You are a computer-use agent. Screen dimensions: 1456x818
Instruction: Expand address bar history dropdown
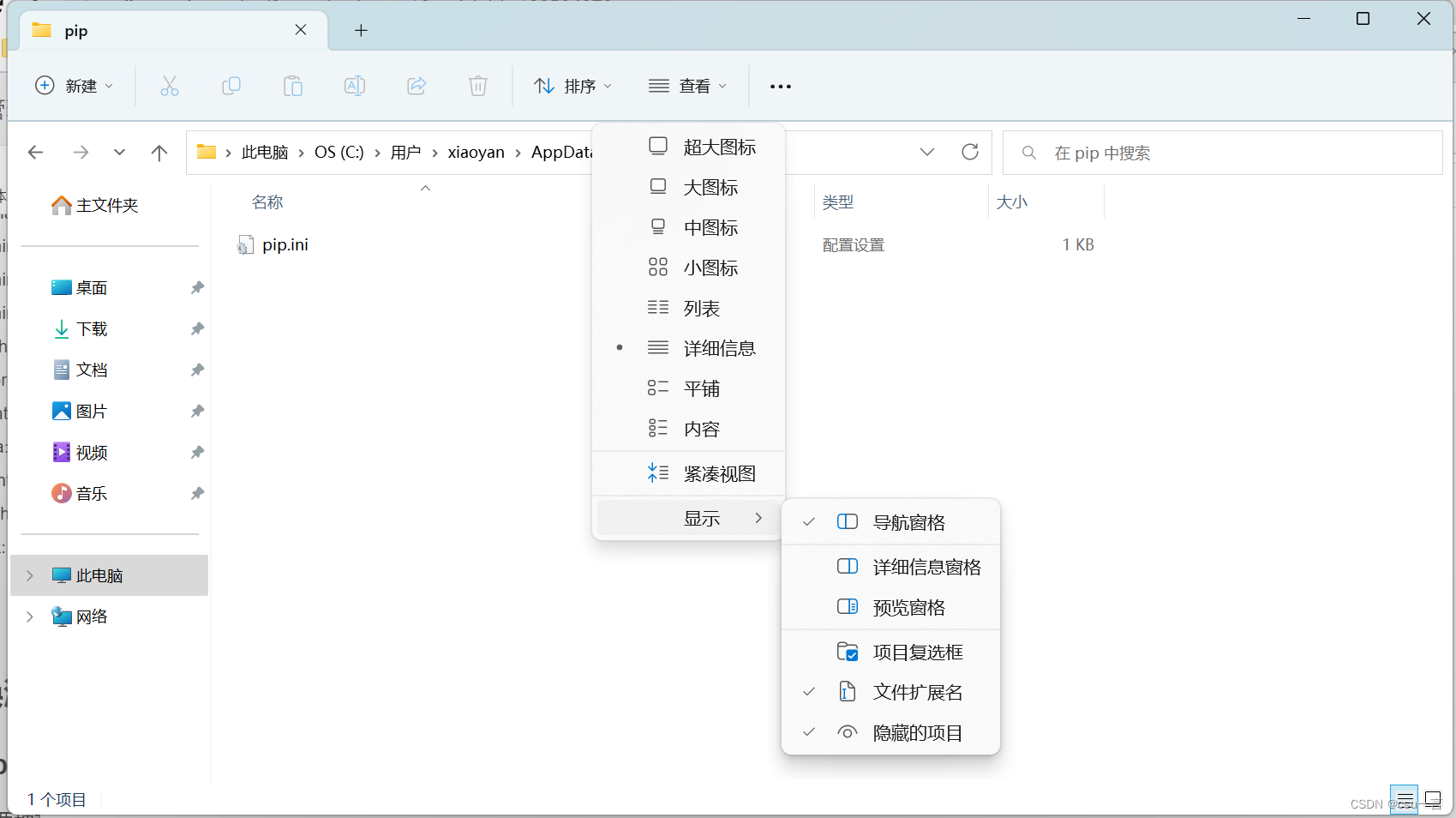coord(927,152)
